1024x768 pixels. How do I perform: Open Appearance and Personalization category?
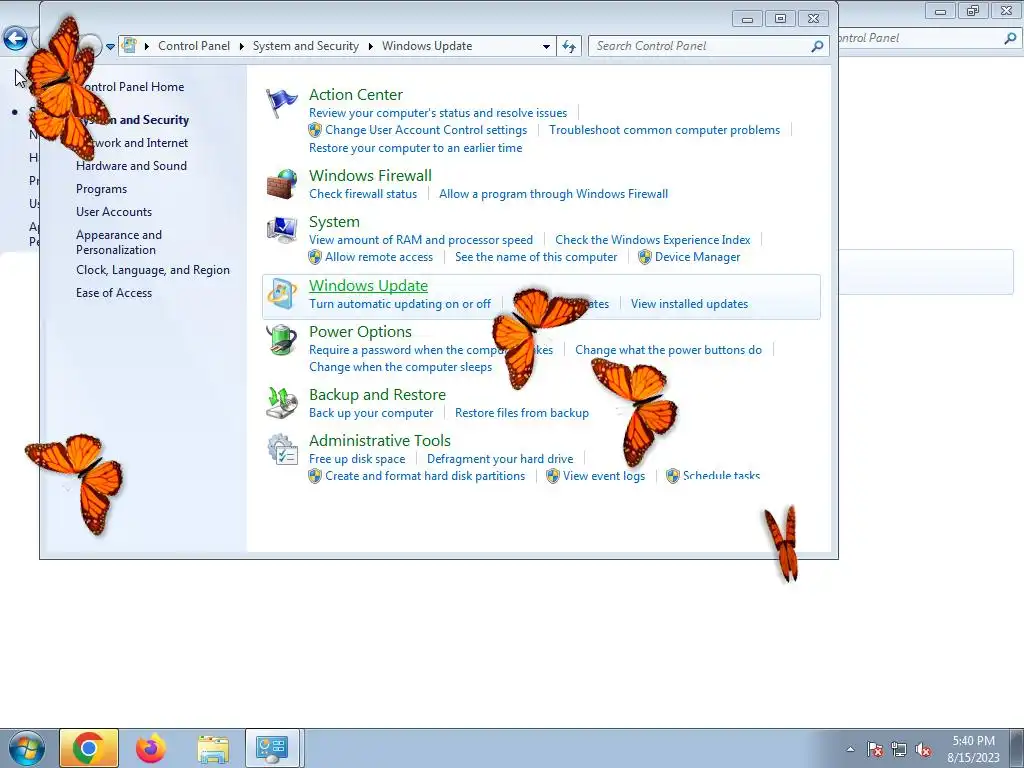pyautogui.click(x=119, y=242)
